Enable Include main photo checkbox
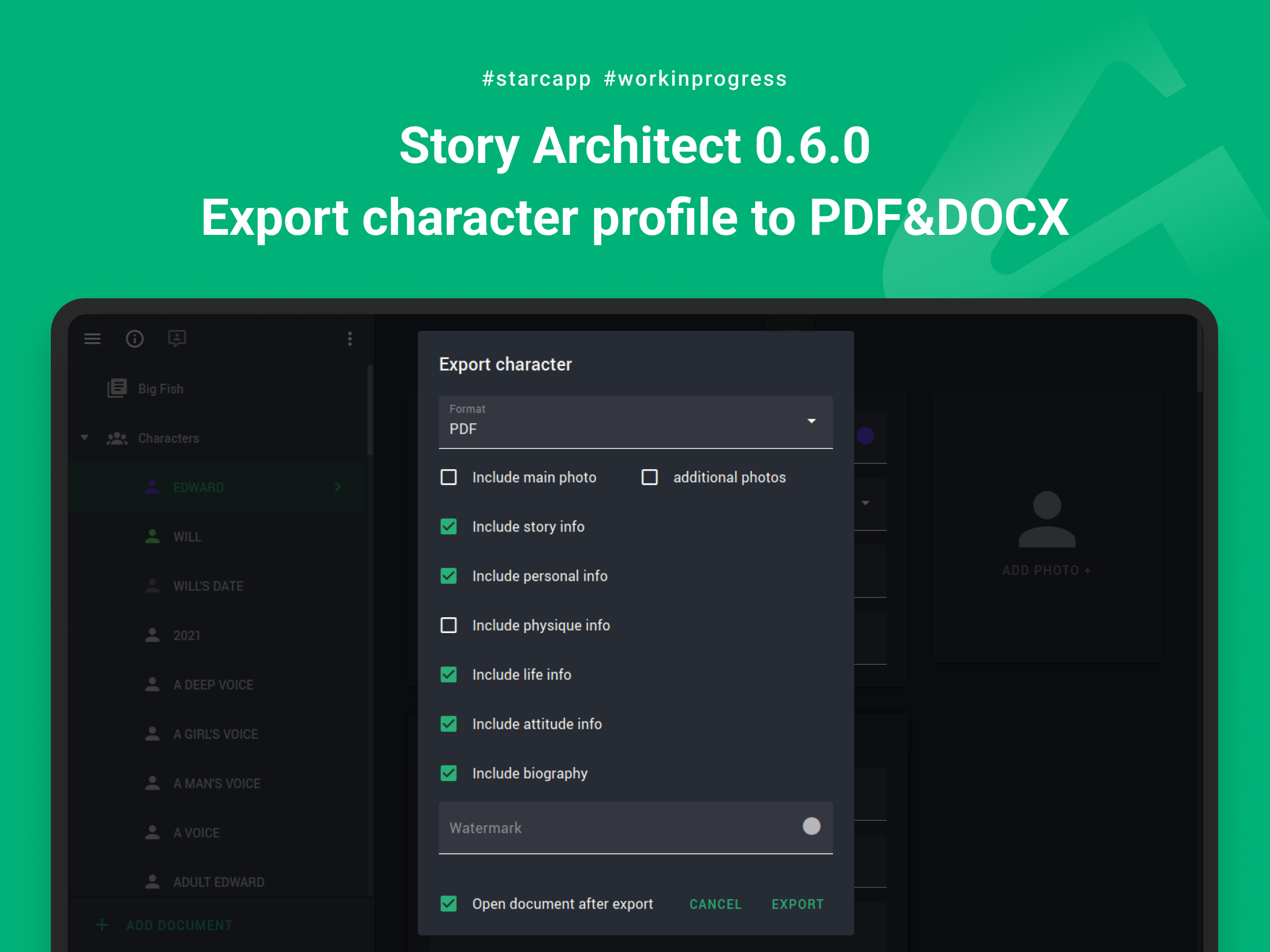Viewport: 1270px width, 952px height. (x=448, y=478)
